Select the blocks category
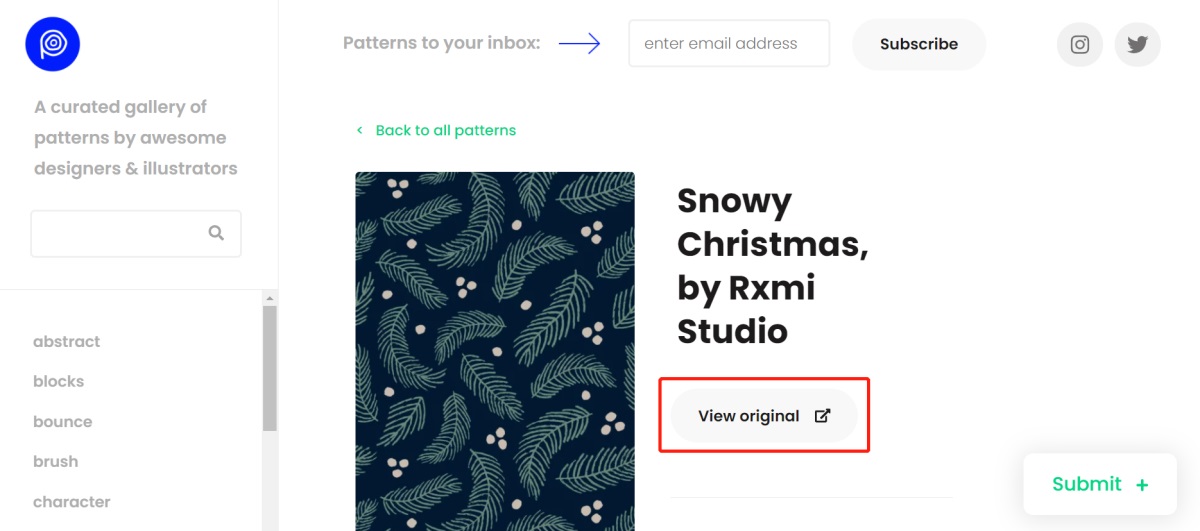The height and width of the screenshot is (531, 1200). click(x=58, y=381)
